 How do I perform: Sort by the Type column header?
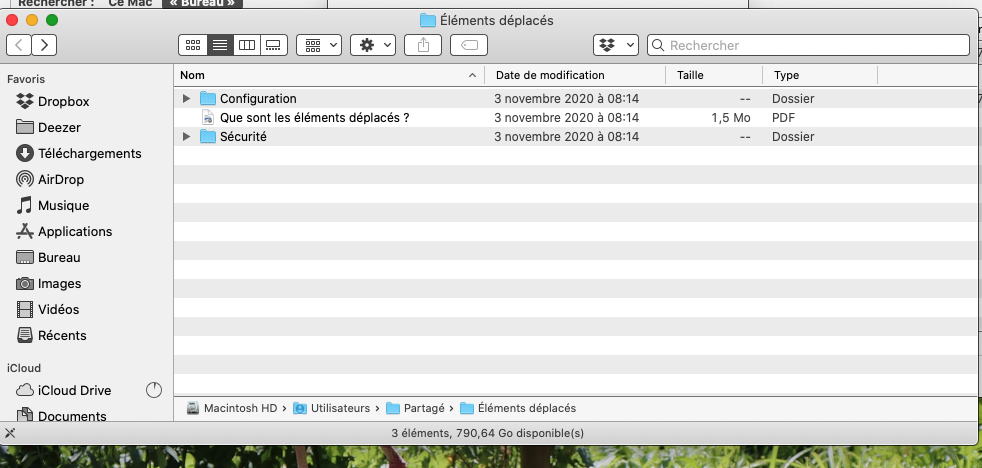point(820,75)
